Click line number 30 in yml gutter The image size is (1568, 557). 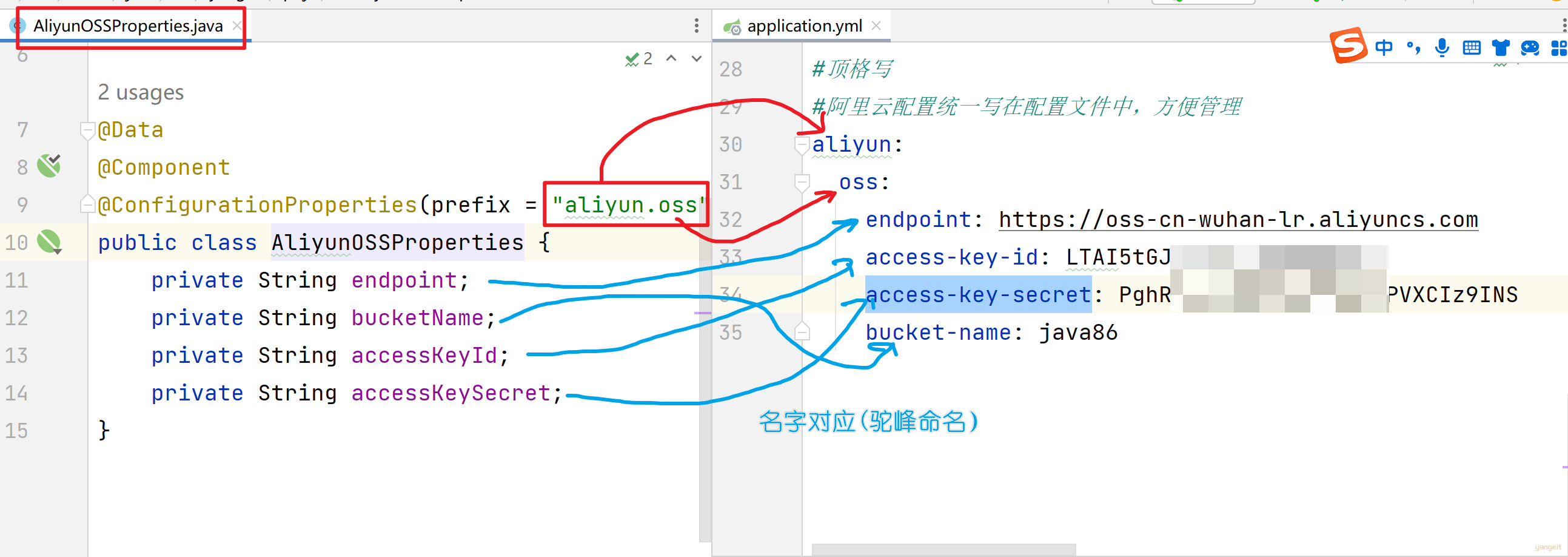pos(731,145)
